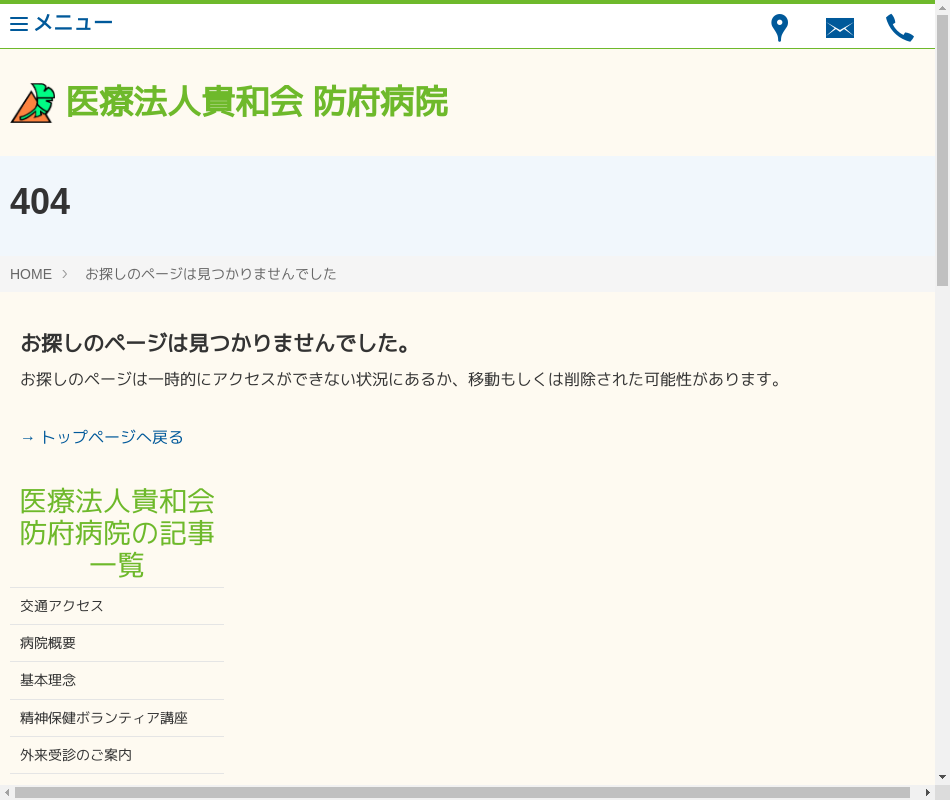Click the メニュー text label
Viewport: 950px width, 800px height.
pyautogui.click(x=73, y=23)
